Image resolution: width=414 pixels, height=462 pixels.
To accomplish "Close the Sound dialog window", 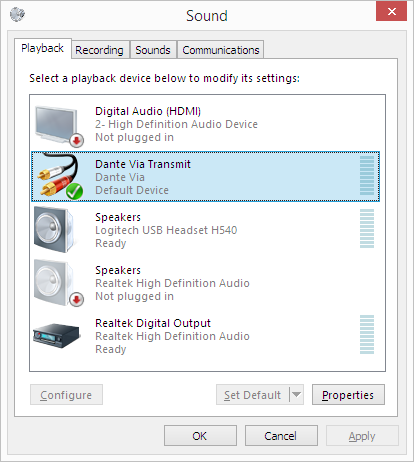I will pyautogui.click(x=391, y=12).
